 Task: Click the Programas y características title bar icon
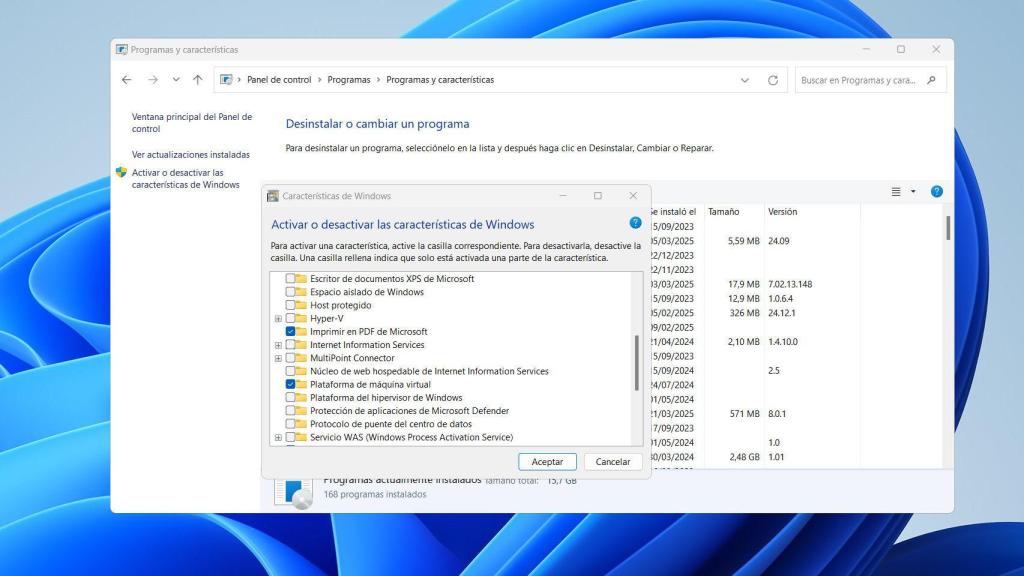(x=121, y=50)
